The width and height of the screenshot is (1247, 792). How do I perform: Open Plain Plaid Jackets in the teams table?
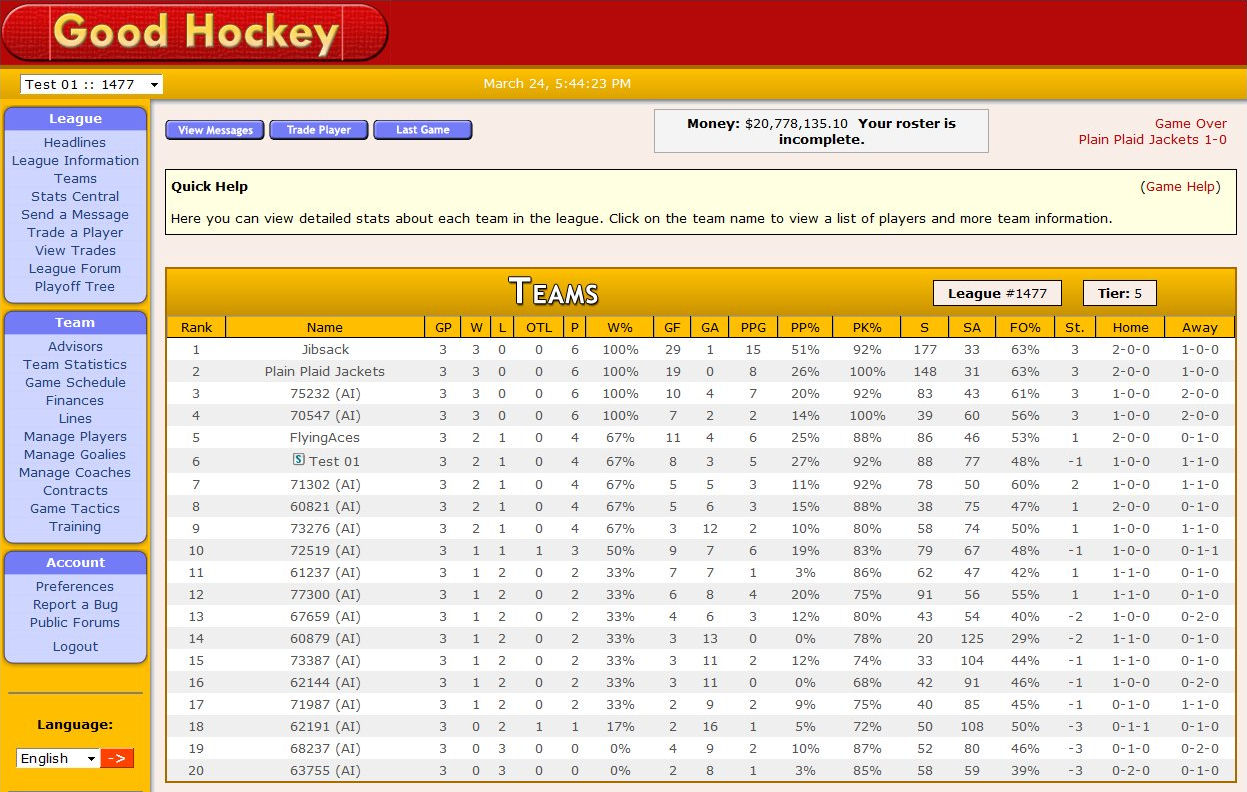[325, 372]
